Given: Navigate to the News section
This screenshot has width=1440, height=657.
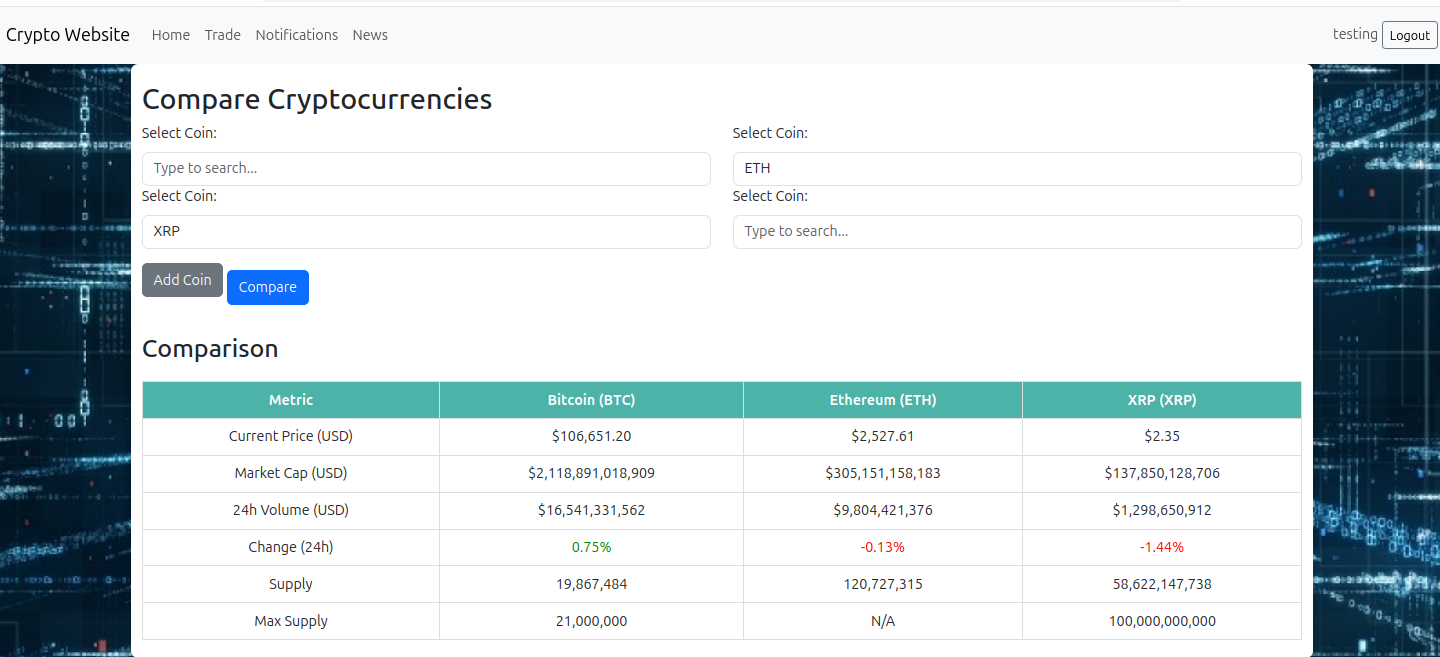Looking at the screenshot, I should 370,35.
